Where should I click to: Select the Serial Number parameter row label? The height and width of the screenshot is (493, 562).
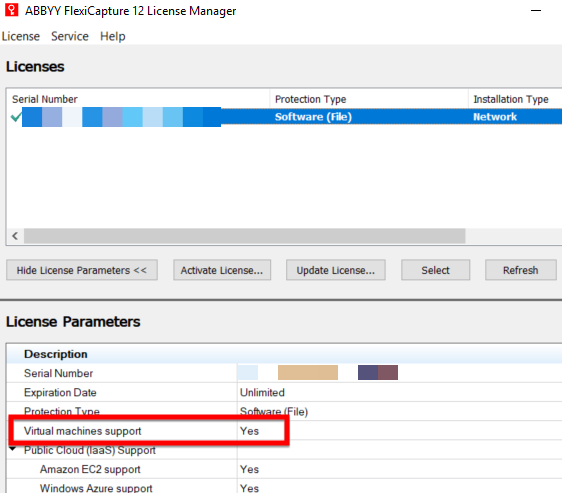(x=58, y=373)
